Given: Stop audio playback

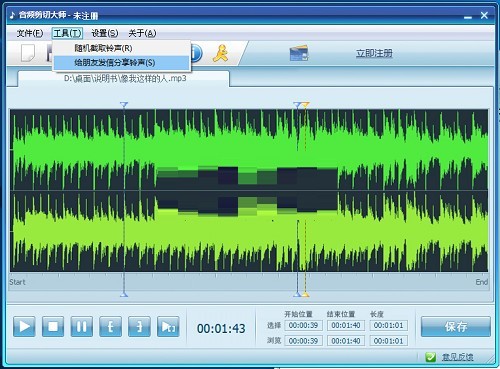Looking at the screenshot, I should (53, 326).
